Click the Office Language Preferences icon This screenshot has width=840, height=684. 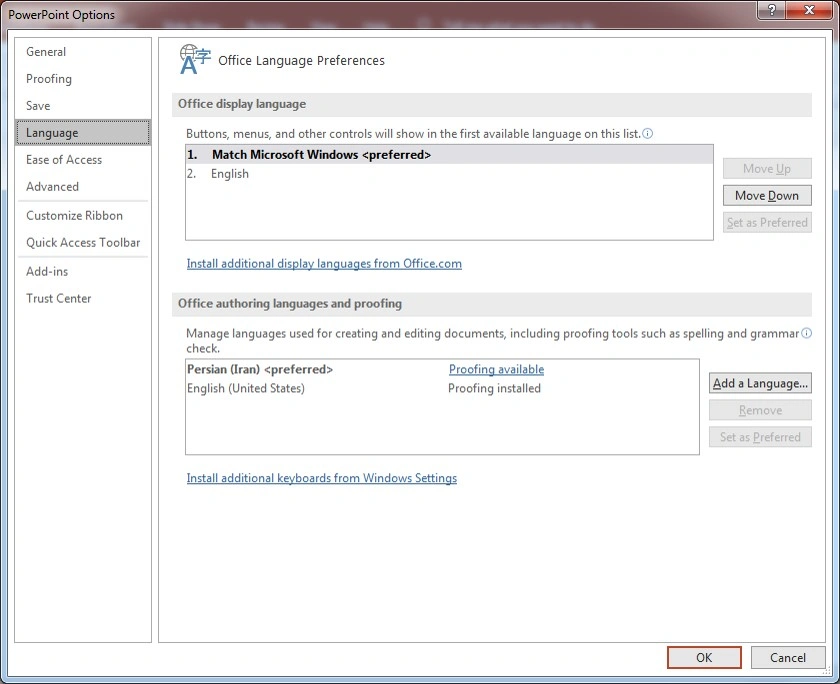194,60
